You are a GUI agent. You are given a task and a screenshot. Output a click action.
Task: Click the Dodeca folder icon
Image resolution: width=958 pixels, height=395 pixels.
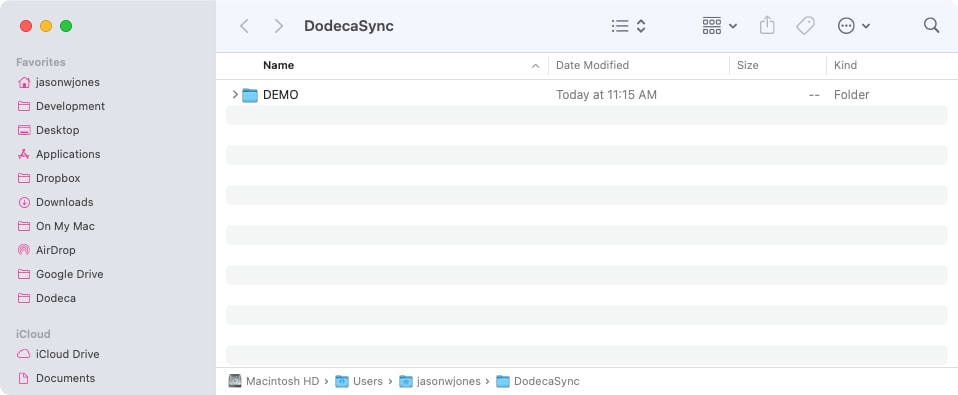click(24, 299)
